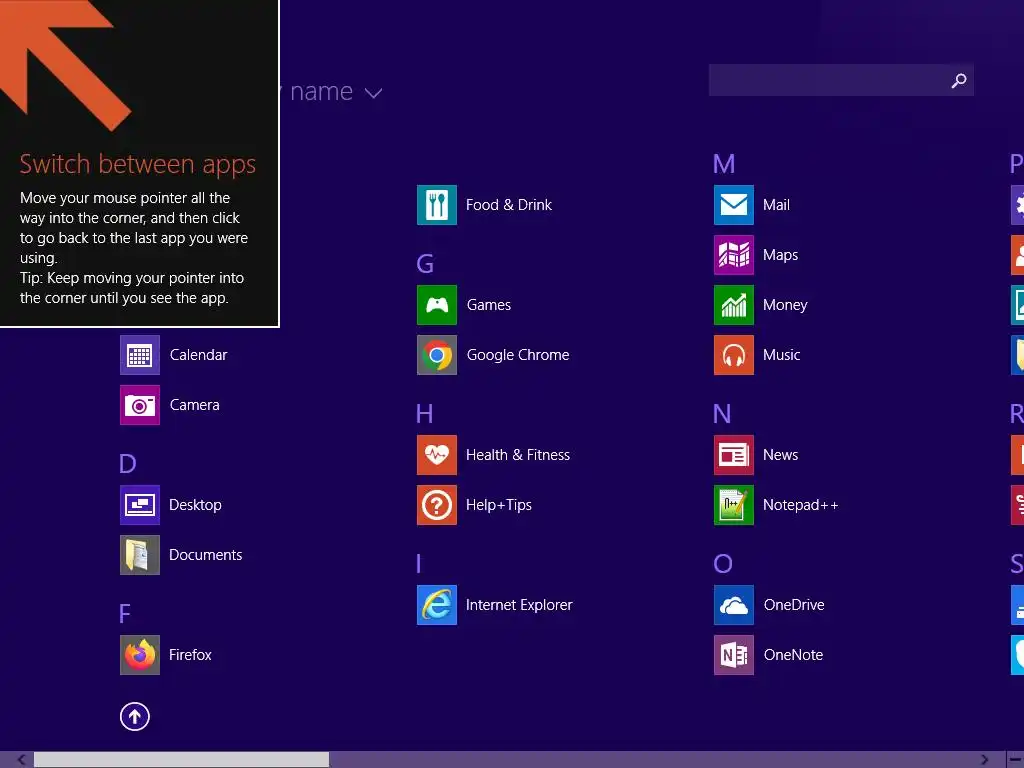Click the "Firefox" label
This screenshot has width=1024, height=768.
(x=190, y=655)
